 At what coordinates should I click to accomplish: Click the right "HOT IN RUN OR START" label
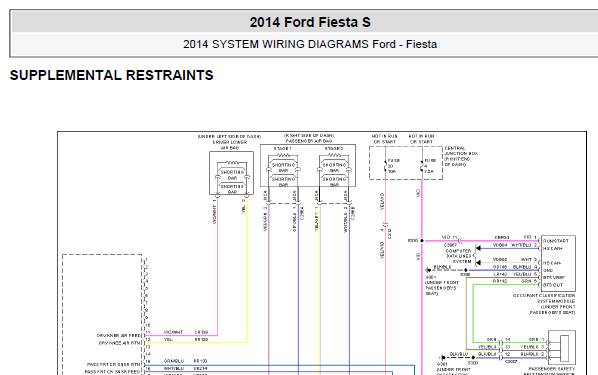click(x=421, y=139)
